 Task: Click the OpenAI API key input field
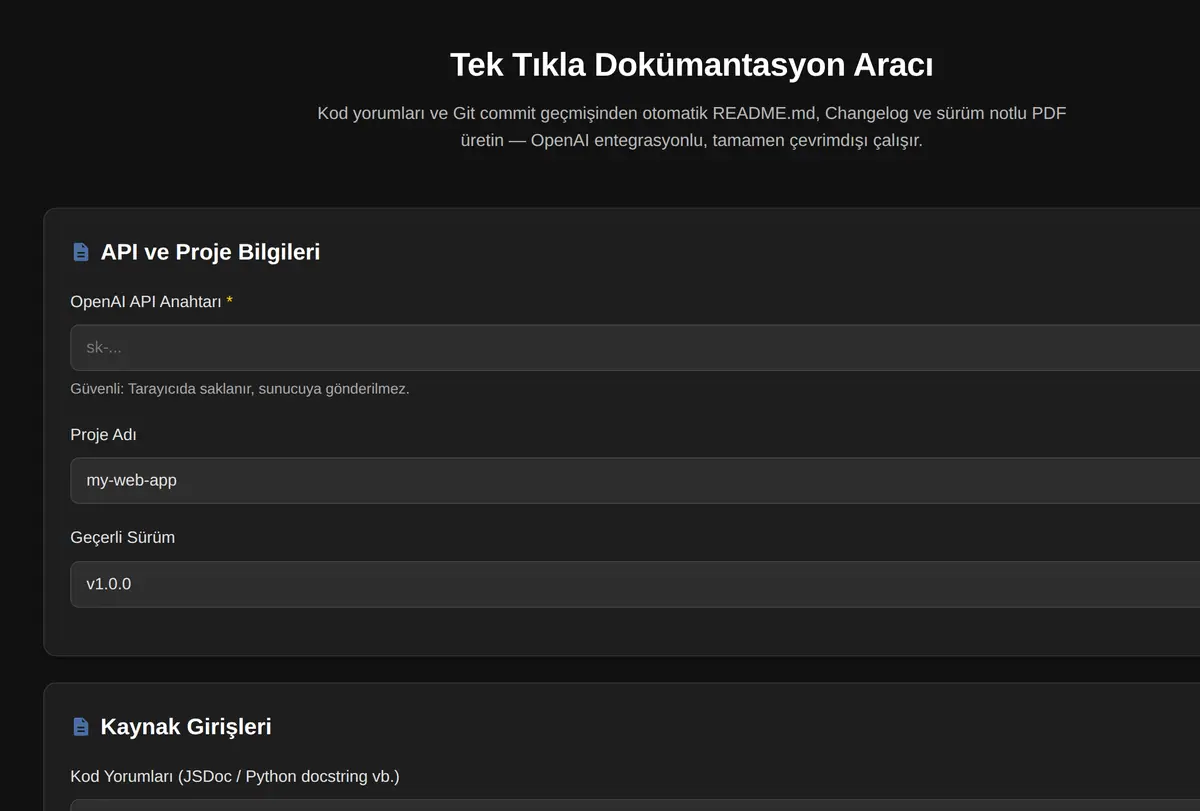point(635,347)
